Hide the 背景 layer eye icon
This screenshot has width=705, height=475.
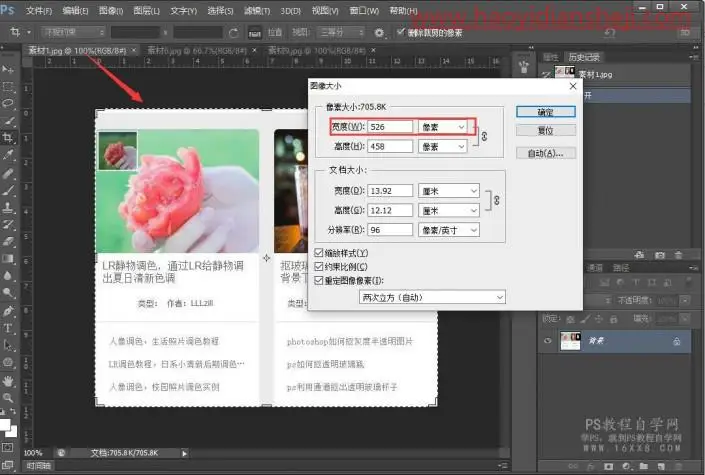[547, 341]
